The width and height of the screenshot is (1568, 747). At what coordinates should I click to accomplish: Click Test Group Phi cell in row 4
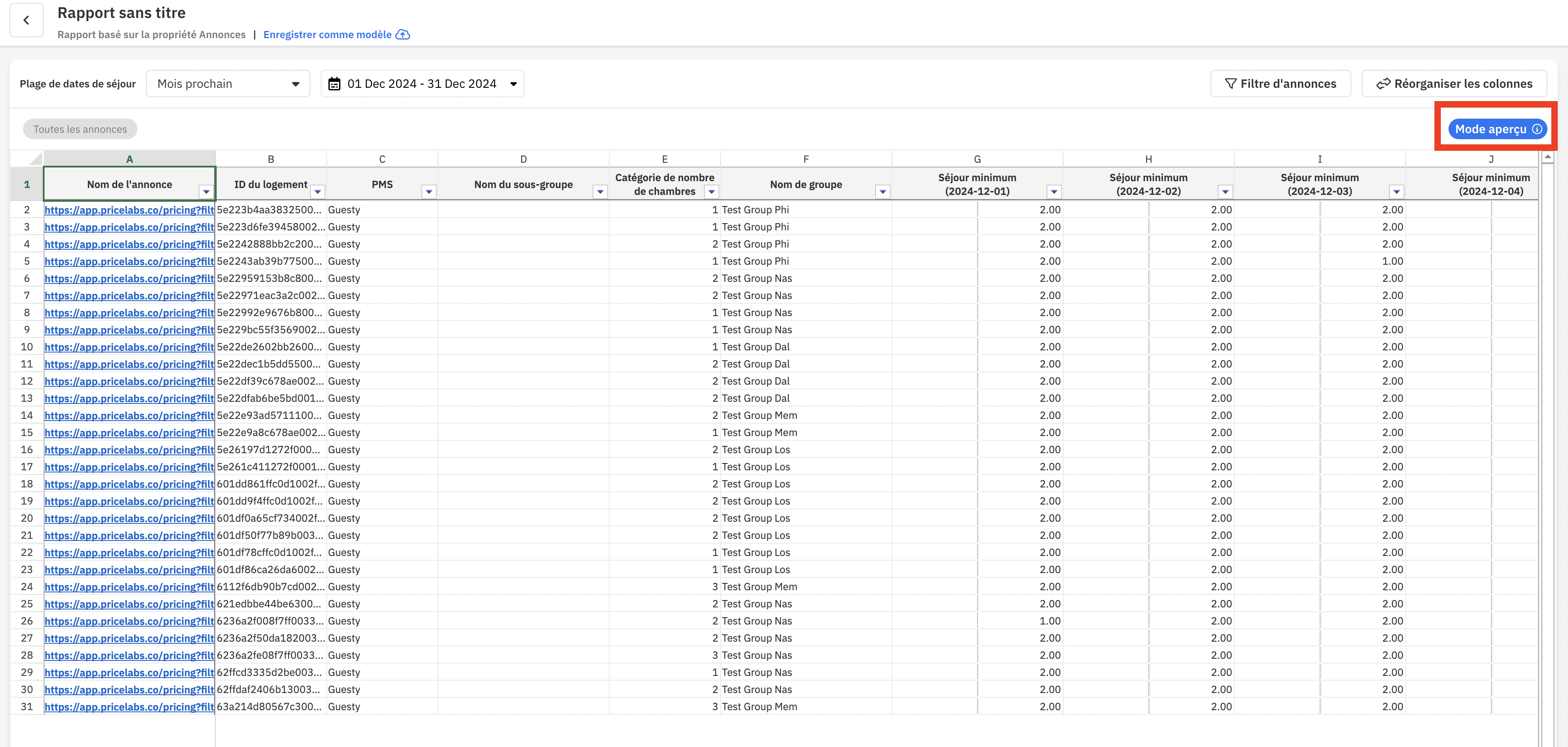(806, 244)
